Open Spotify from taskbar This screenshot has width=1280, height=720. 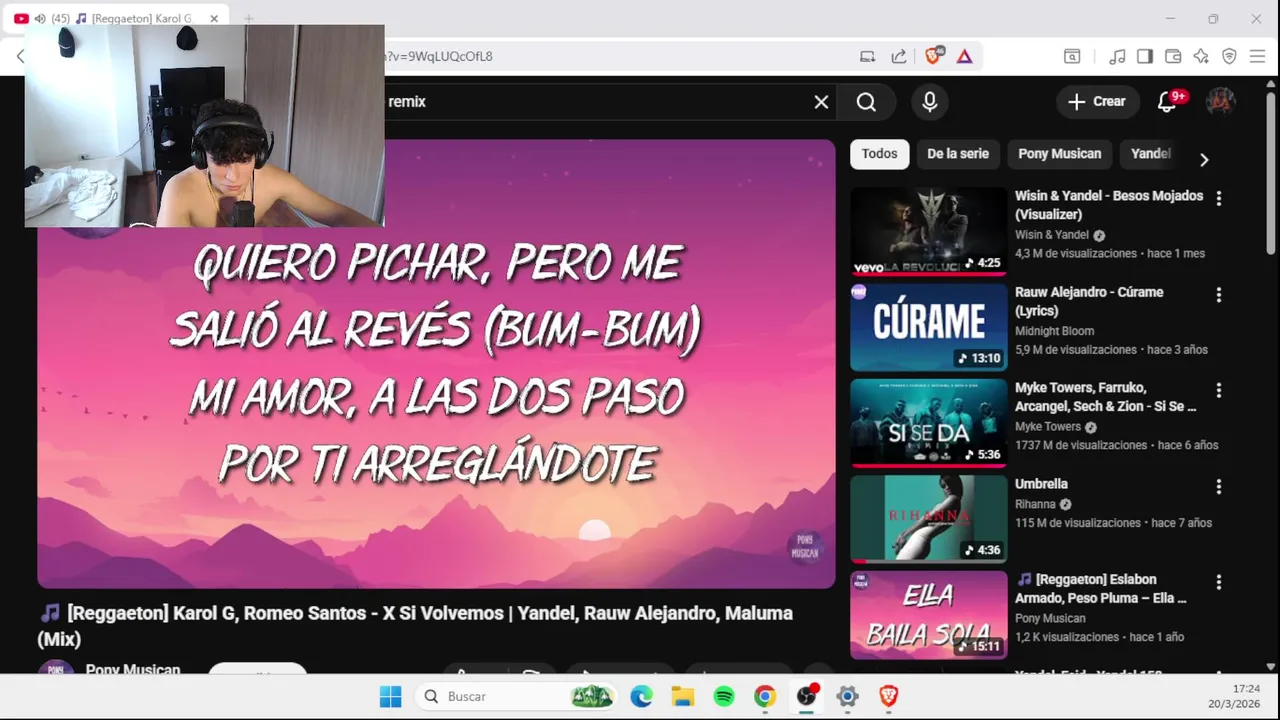(724, 697)
